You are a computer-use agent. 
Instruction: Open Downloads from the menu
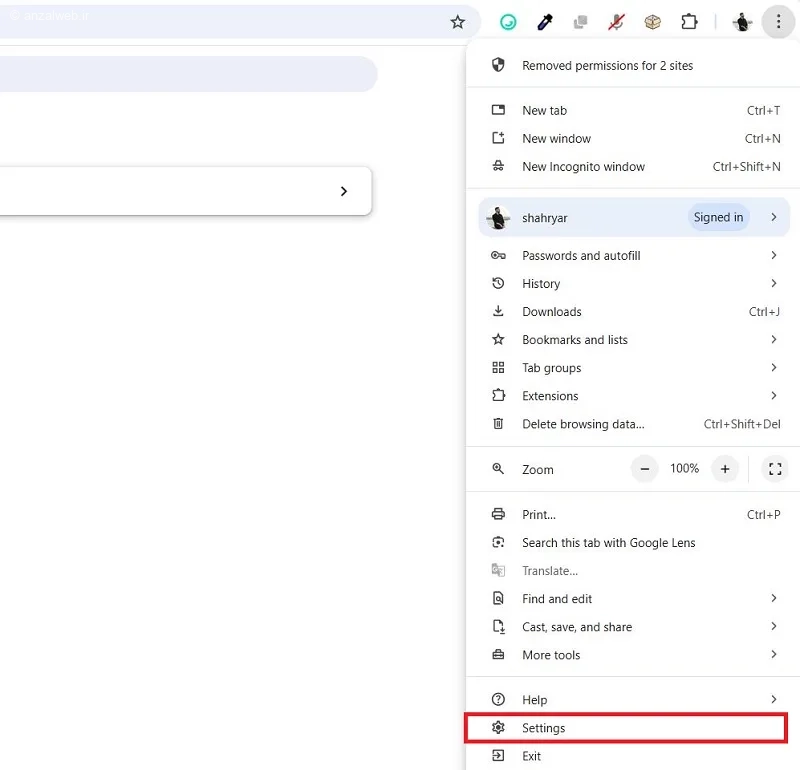[x=633, y=311]
